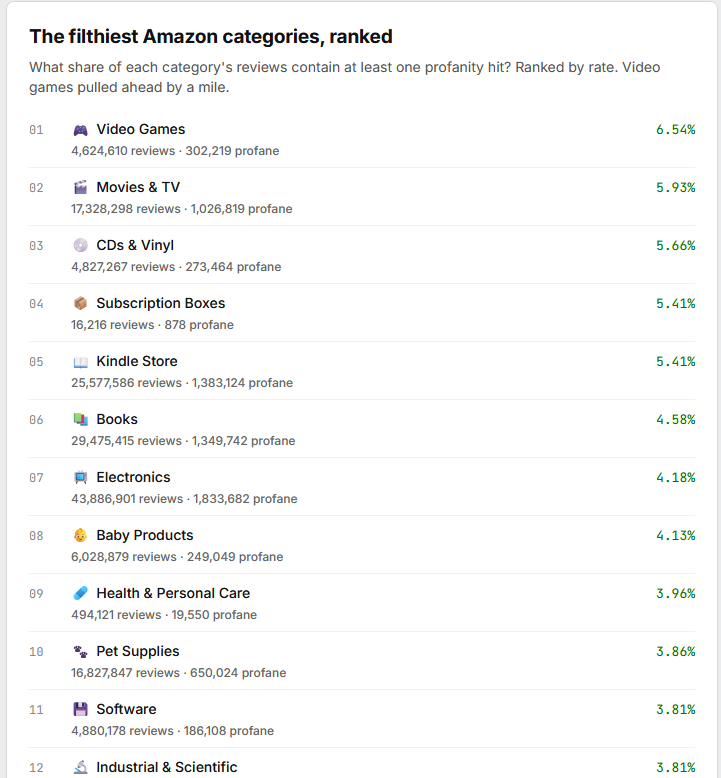Click the Baby Products baby face icon
Image resolution: width=721 pixels, height=778 pixels.
[80, 536]
